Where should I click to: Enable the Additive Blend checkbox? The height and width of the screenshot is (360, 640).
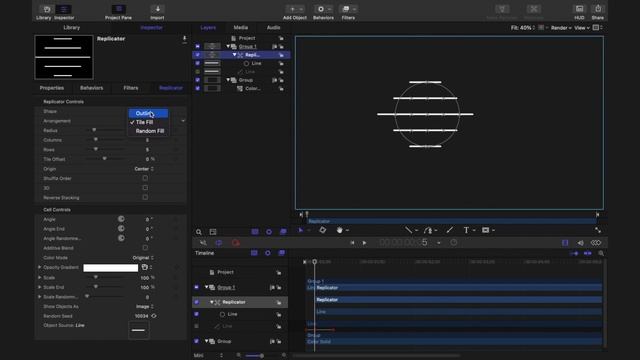coord(145,248)
